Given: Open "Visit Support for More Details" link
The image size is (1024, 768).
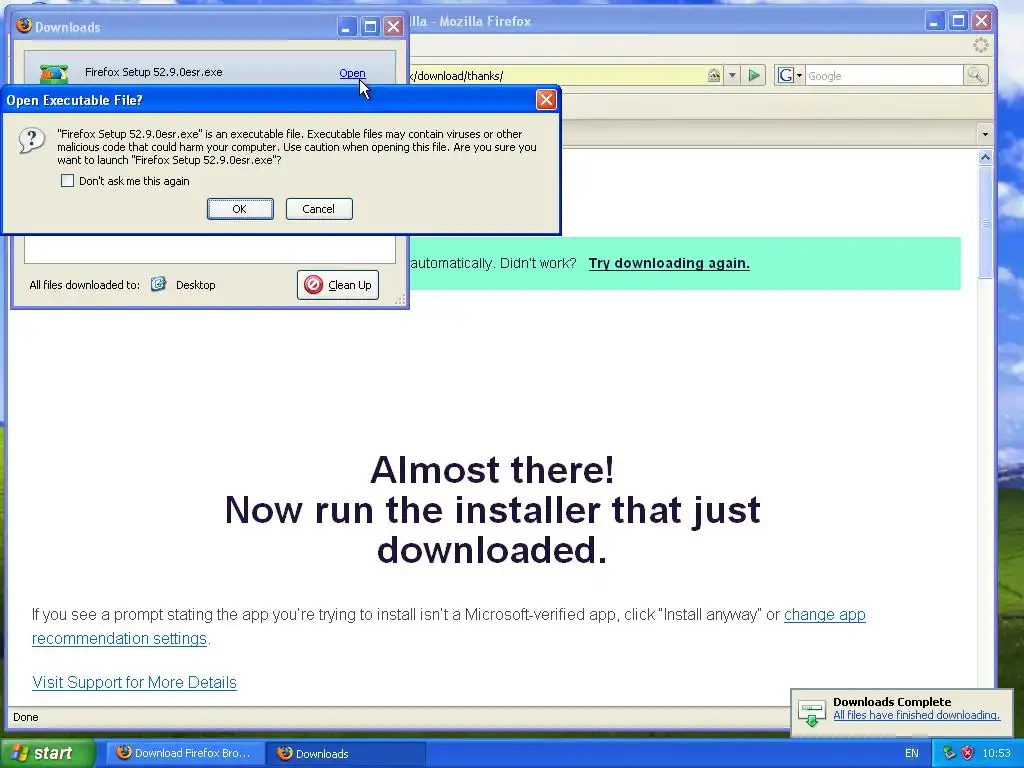Looking at the screenshot, I should tap(135, 682).
